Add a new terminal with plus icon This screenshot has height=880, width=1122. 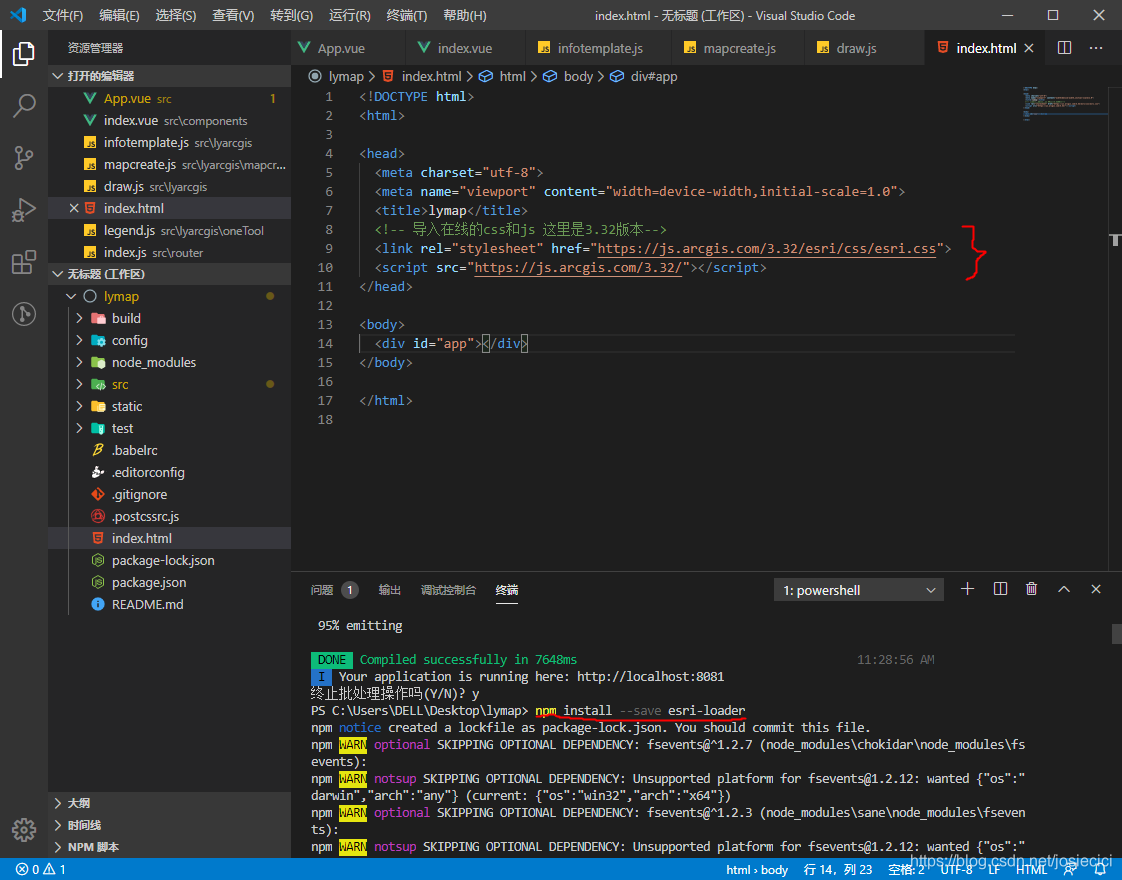click(967, 590)
